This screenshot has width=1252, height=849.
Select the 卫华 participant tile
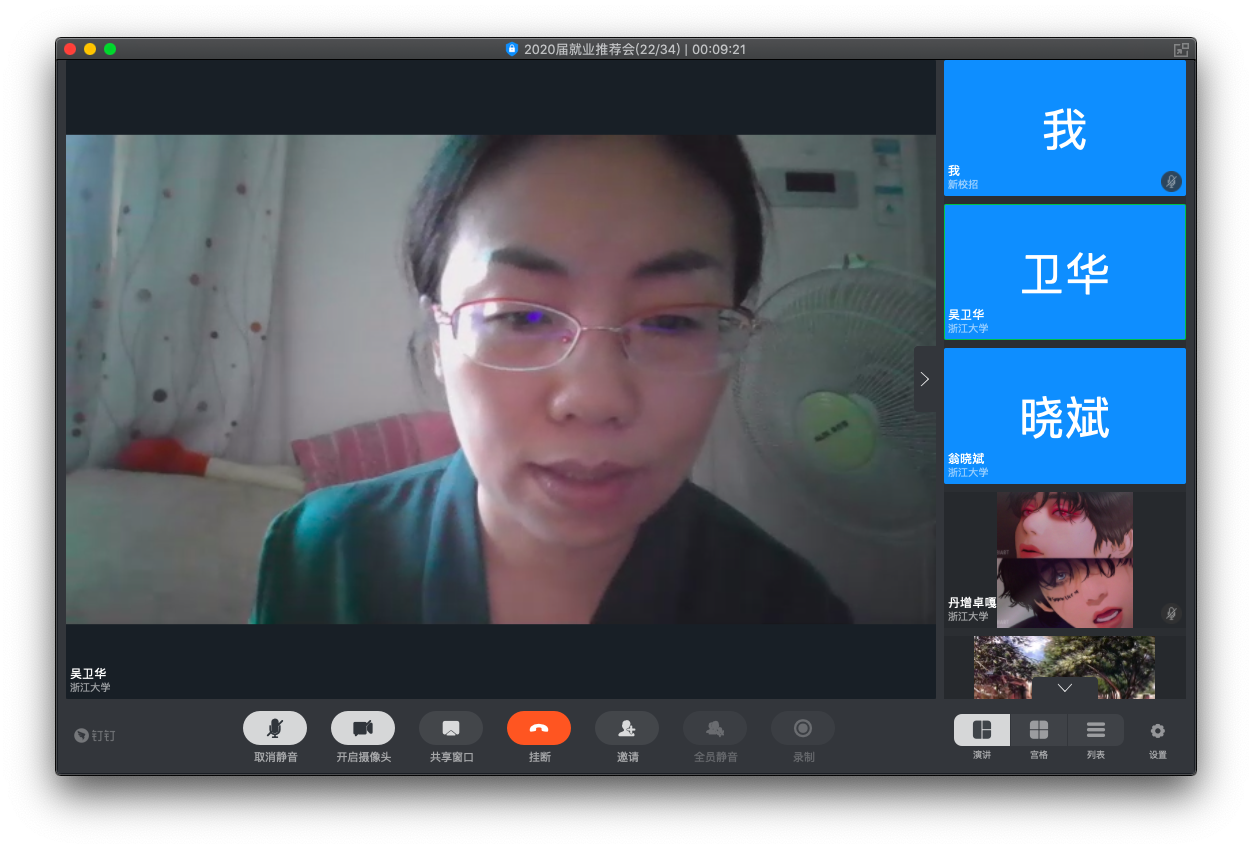pos(1065,272)
